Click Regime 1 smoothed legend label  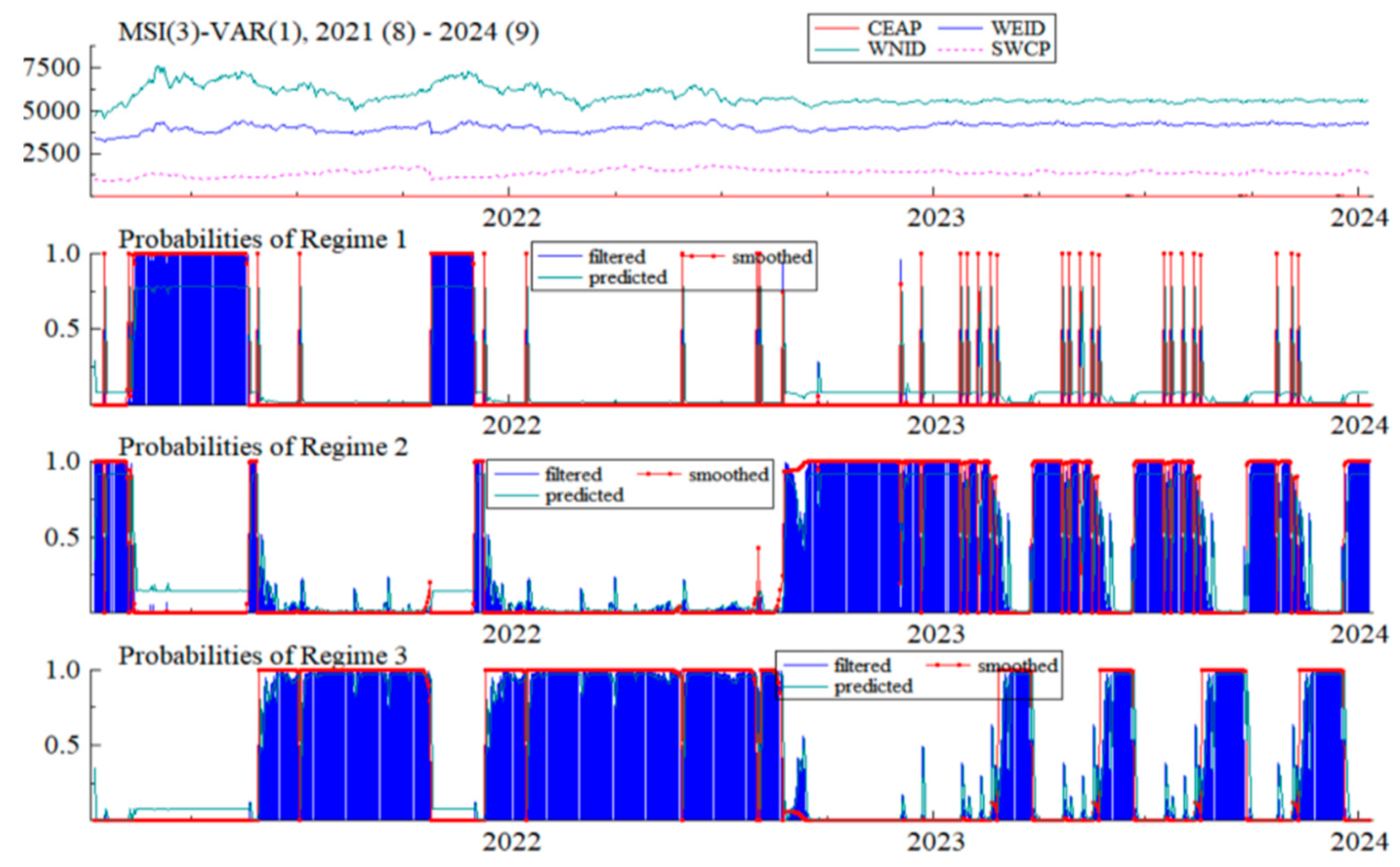(x=772, y=257)
